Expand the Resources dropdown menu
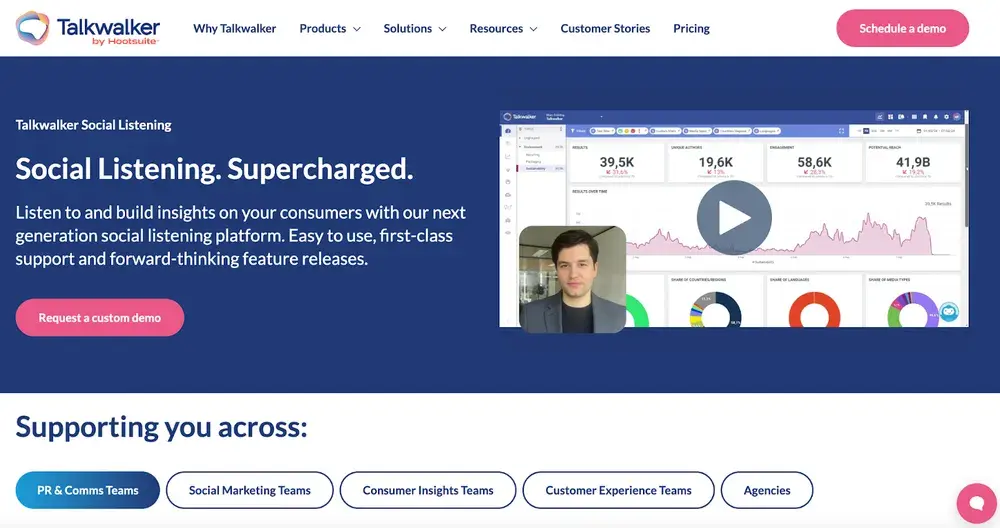 pyautogui.click(x=503, y=29)
